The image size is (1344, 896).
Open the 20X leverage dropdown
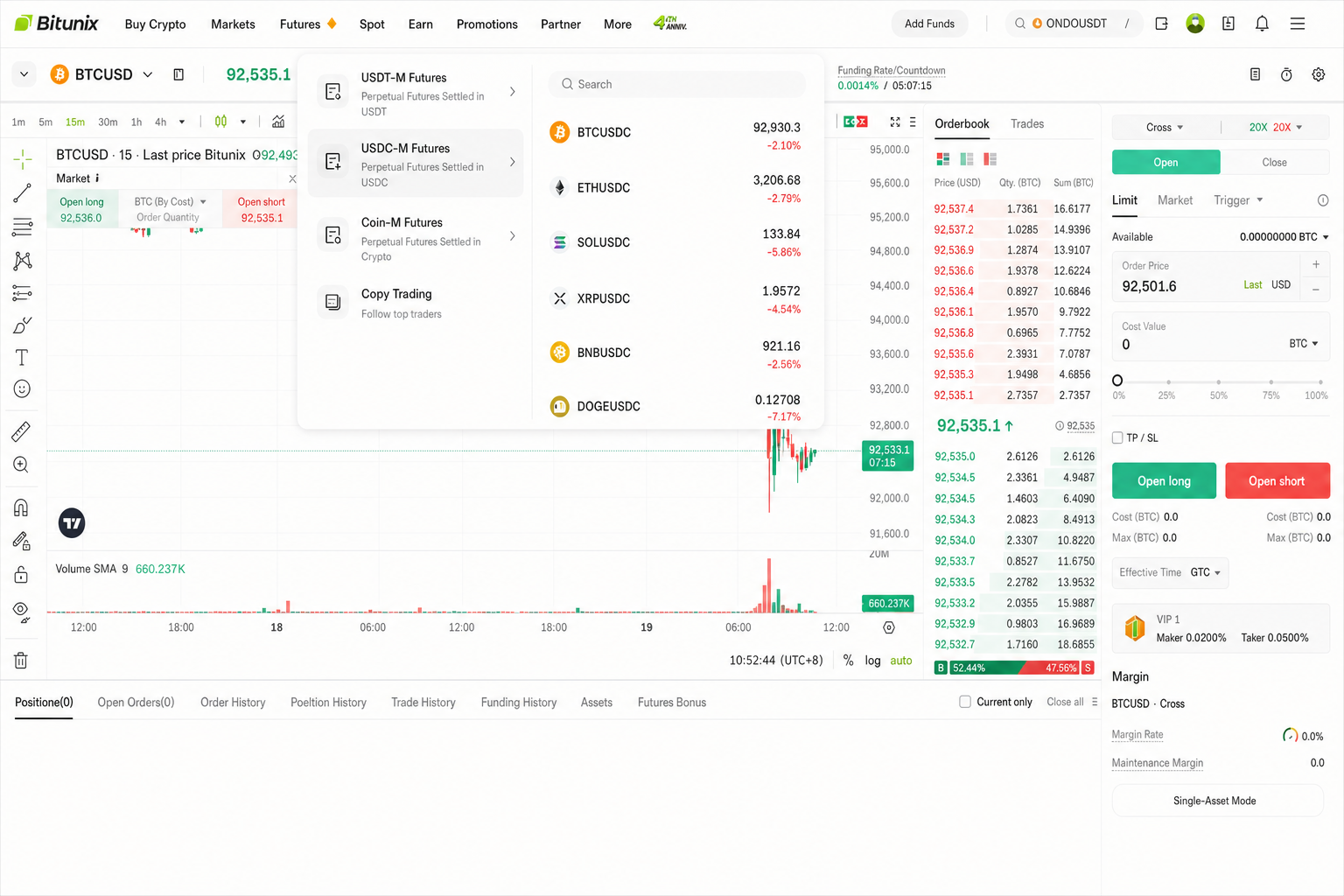[1276, 127]
